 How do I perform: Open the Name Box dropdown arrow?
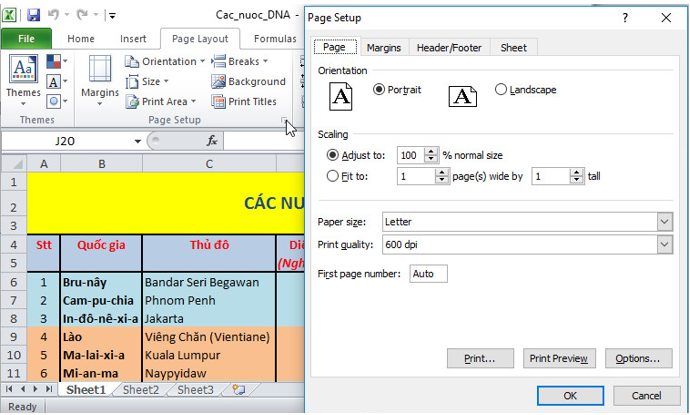(138, 141)
